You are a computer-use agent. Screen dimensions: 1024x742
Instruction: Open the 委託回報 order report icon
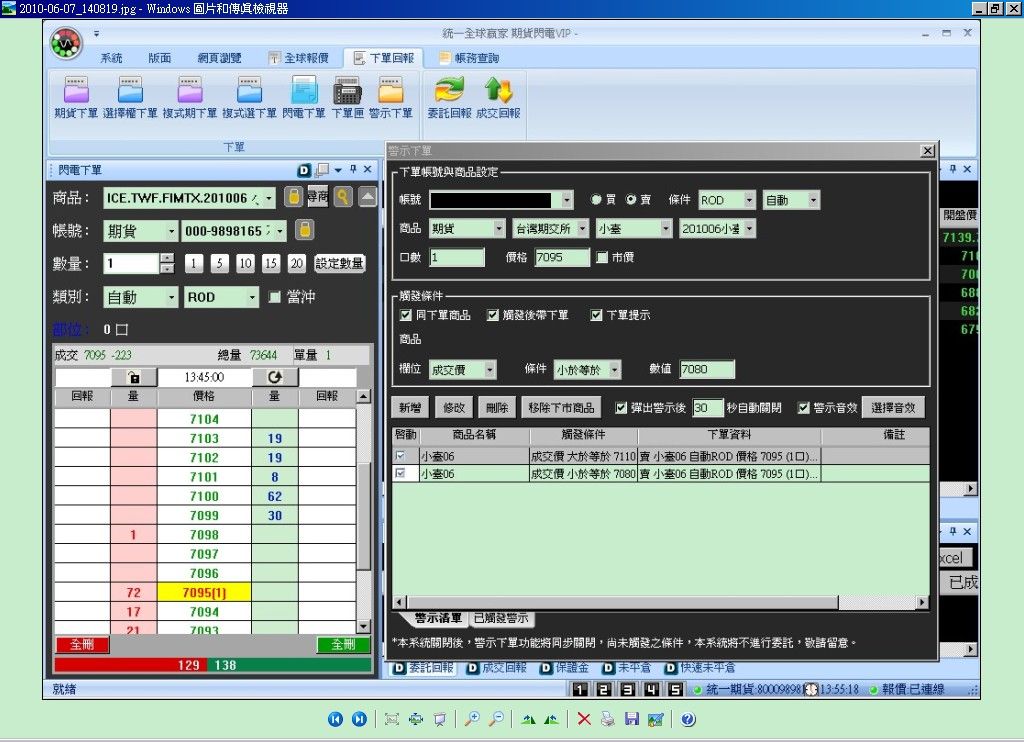click(x=449, y=97)
